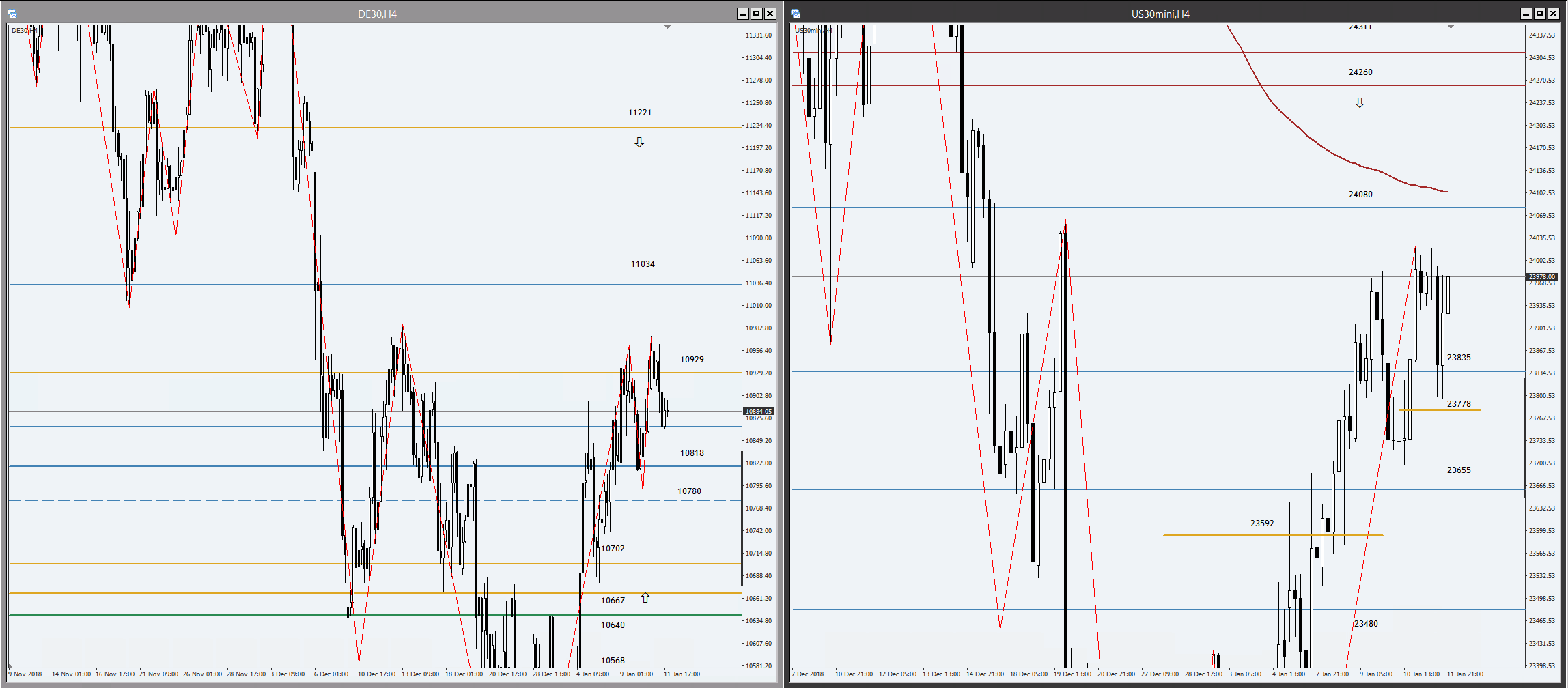Screen dimensions: 1568x688
Task: Select the 23655 text label in US30mini chart
Action: point(1459,470)
